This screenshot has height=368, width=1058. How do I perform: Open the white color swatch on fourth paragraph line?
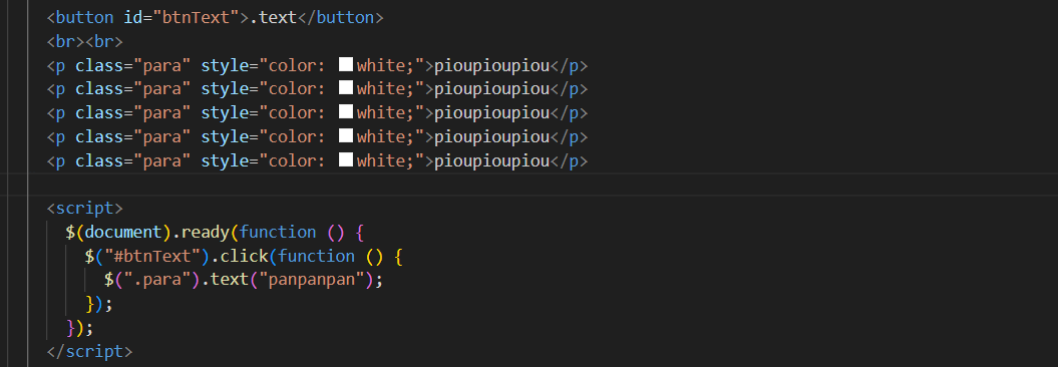point(345,137)
